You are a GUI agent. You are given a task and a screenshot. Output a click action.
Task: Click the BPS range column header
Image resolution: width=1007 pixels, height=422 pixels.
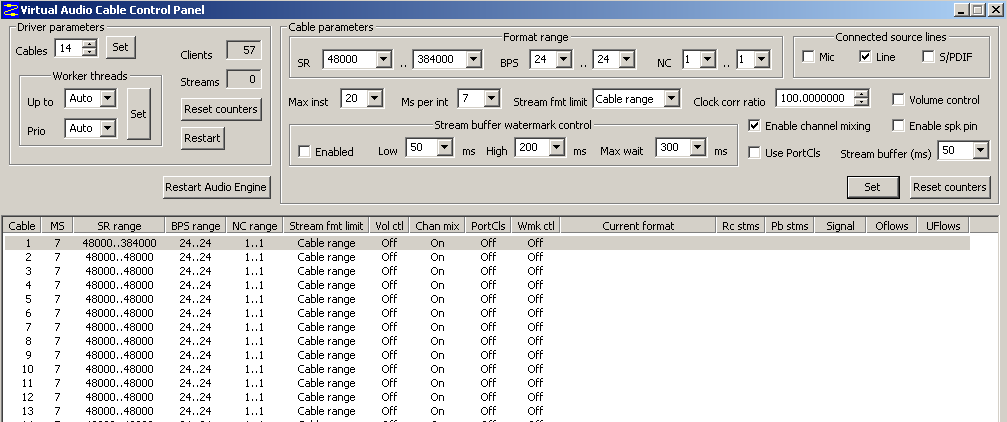tap(195, 225)
